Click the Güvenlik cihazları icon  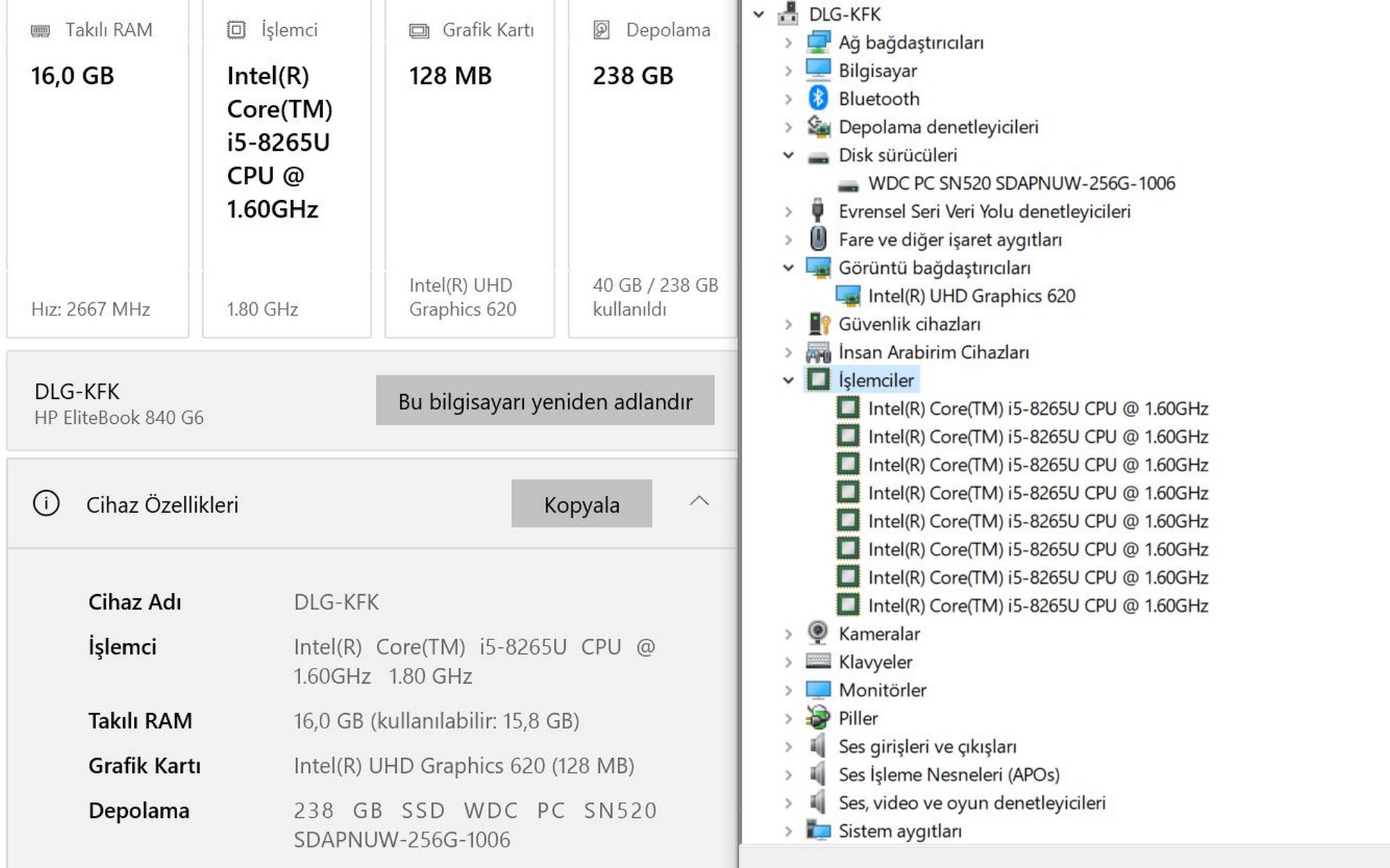coord(819,324)
